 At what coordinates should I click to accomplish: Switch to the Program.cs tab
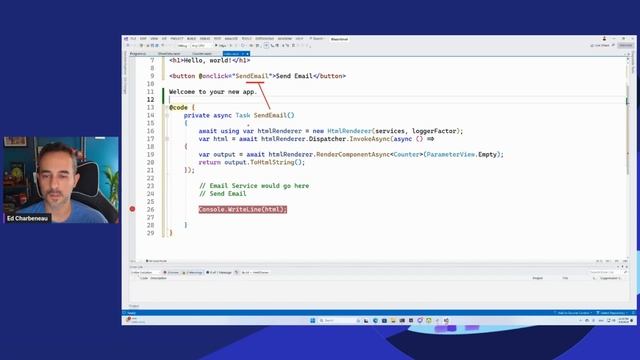coord(138,54)
